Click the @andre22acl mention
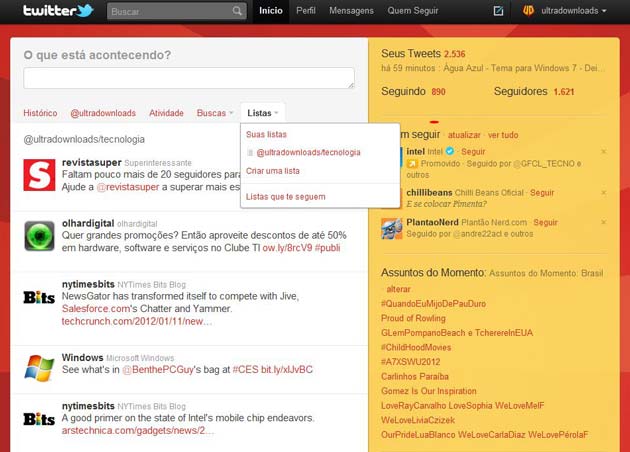 point(479,234)
